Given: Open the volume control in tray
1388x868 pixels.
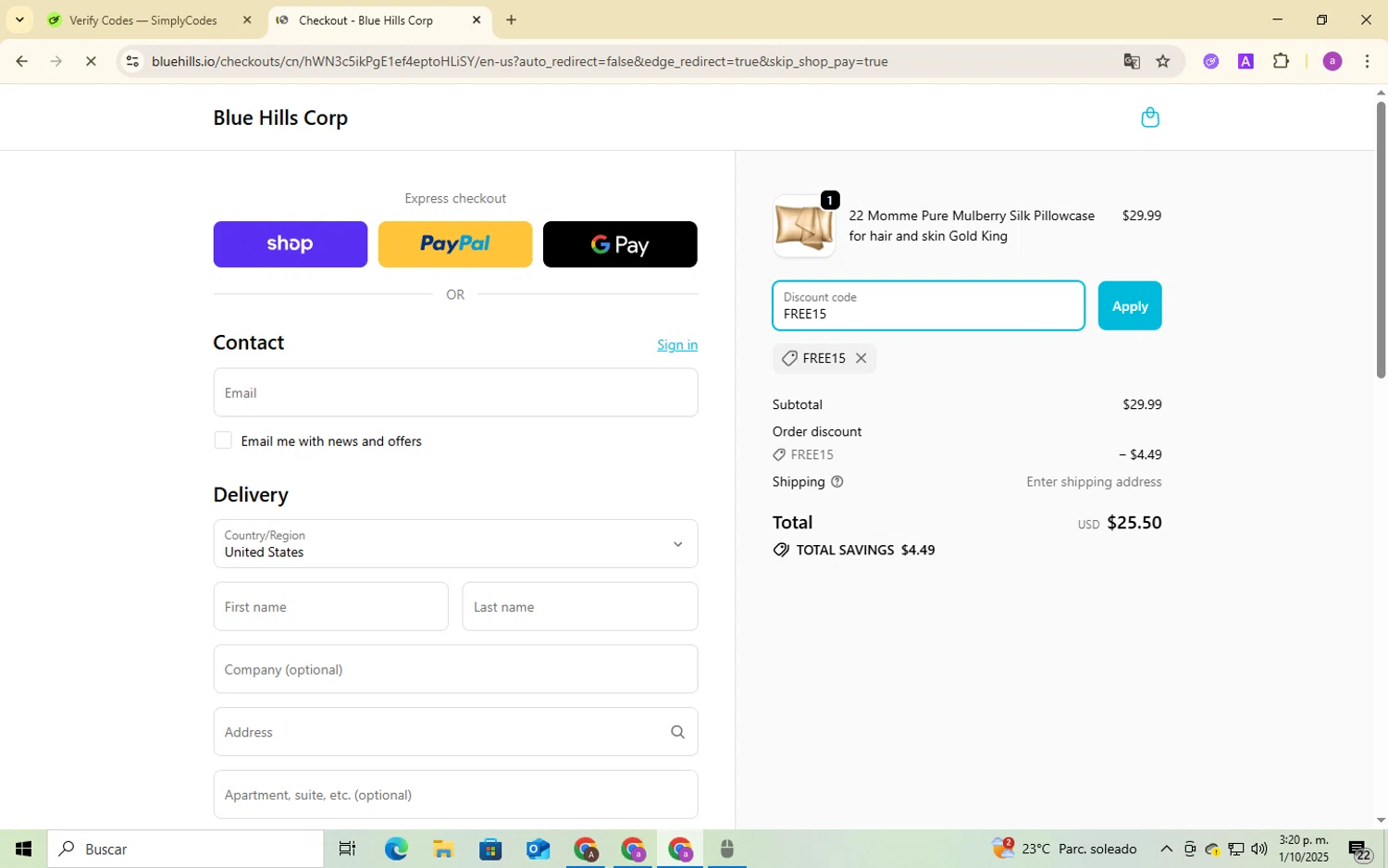Looking at the screenshot, I should tap(1259, 849).
